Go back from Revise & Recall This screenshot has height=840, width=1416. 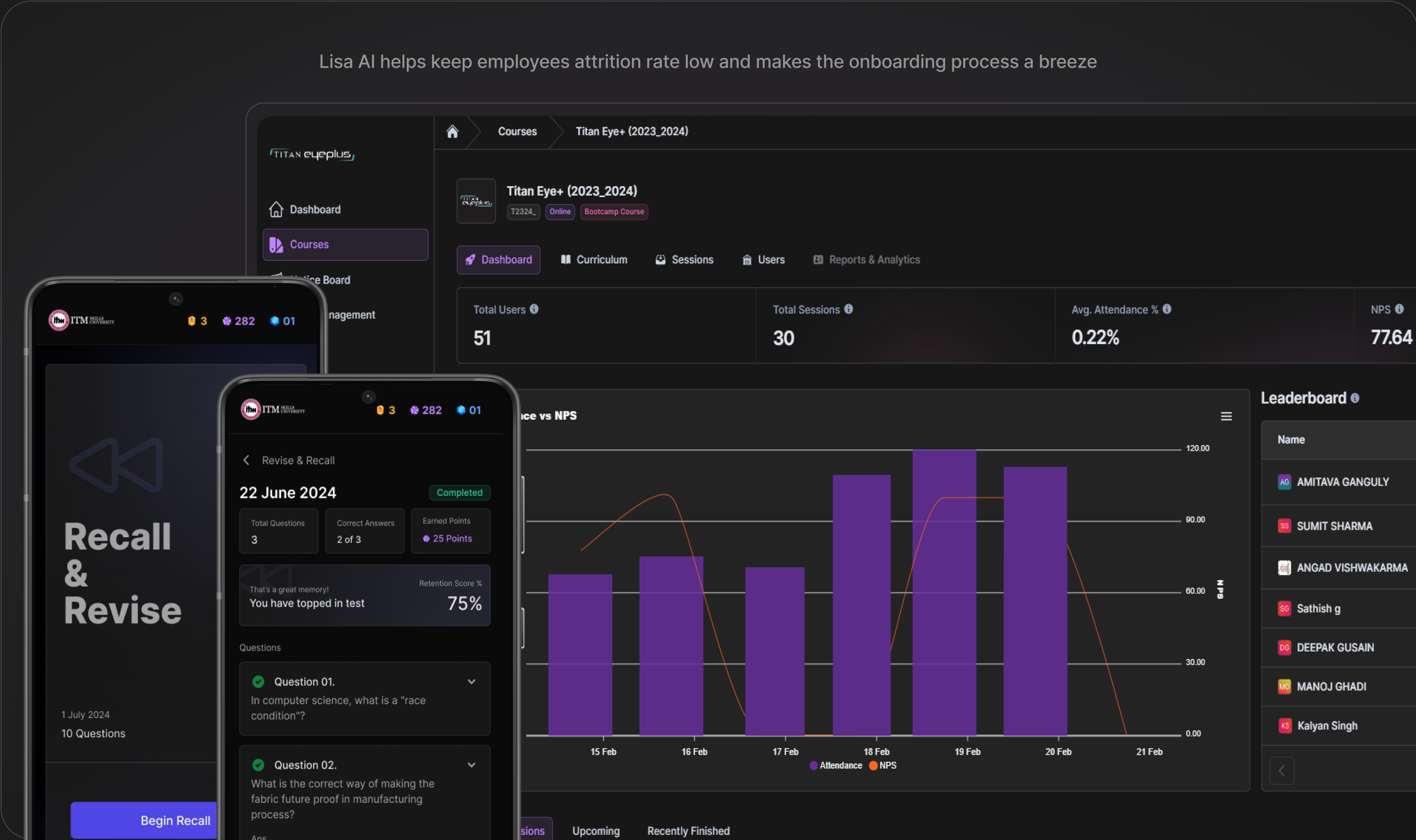point(246,460)
